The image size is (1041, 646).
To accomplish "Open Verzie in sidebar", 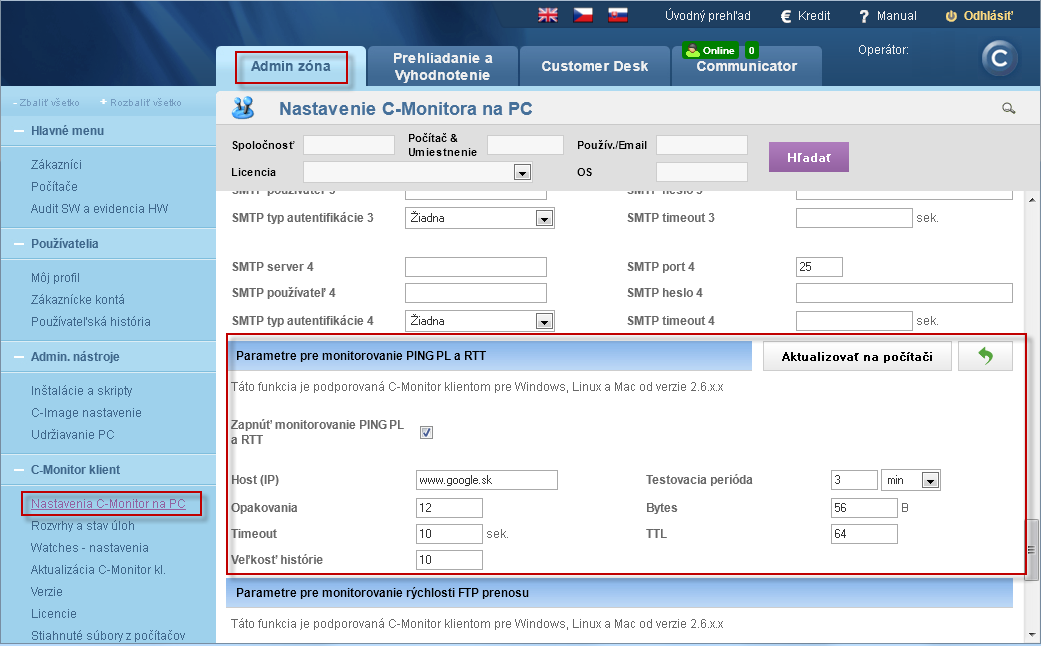I will 46,591.
